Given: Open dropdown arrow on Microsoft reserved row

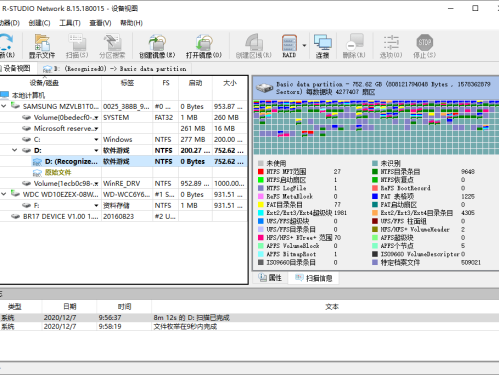Looking at the screenshot, I should (96, 129).
